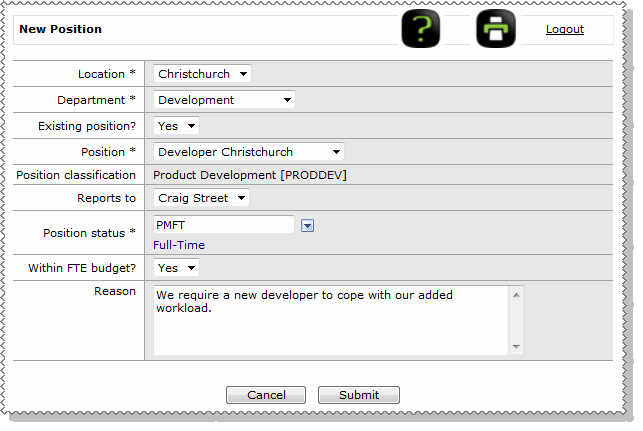Viewport: 643px width, 431px height.
Task: Expand the Department dropdown showing Development
Action: pos(224,100)
